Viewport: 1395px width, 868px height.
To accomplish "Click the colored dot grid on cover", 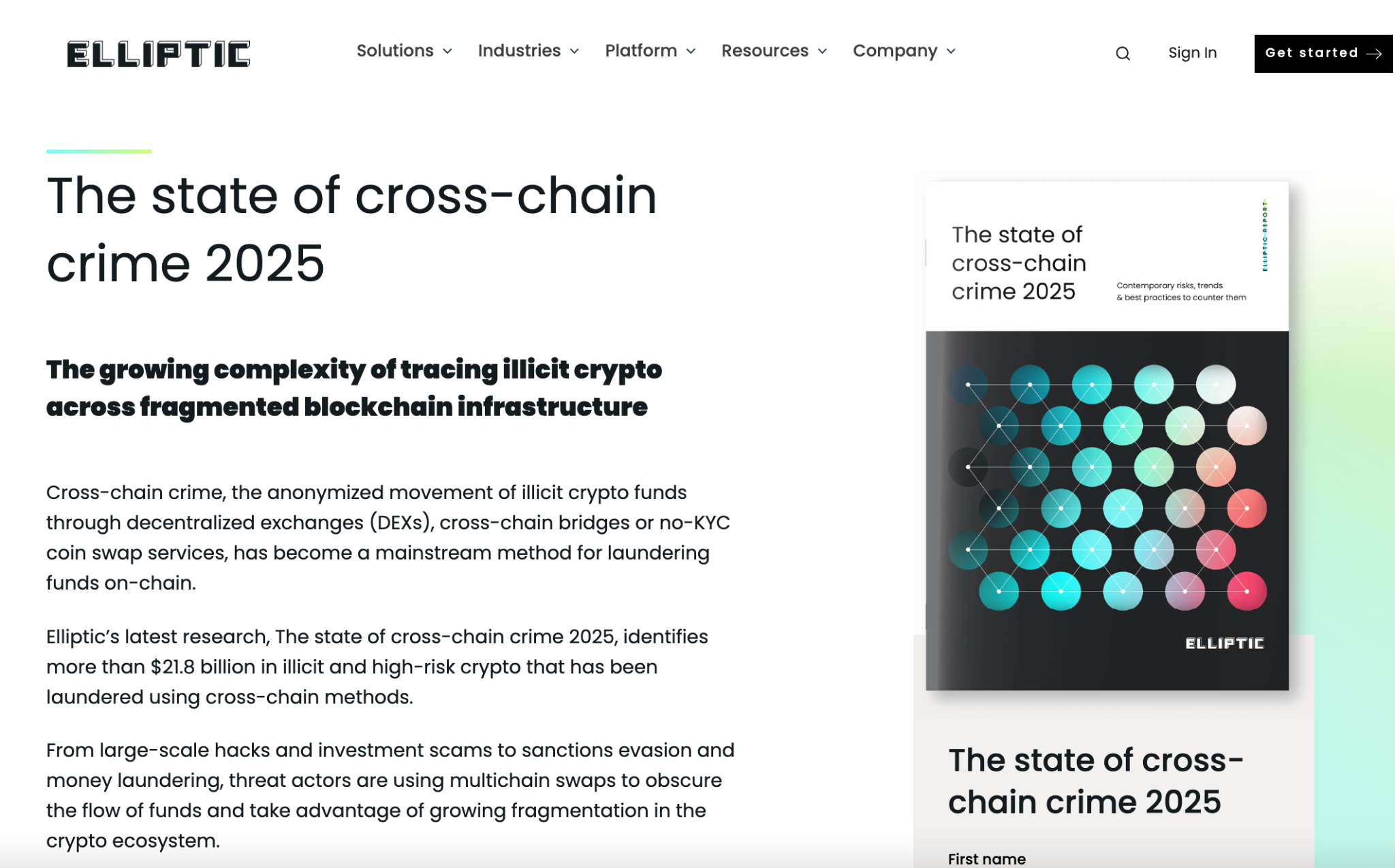I will coord(1106,487).
